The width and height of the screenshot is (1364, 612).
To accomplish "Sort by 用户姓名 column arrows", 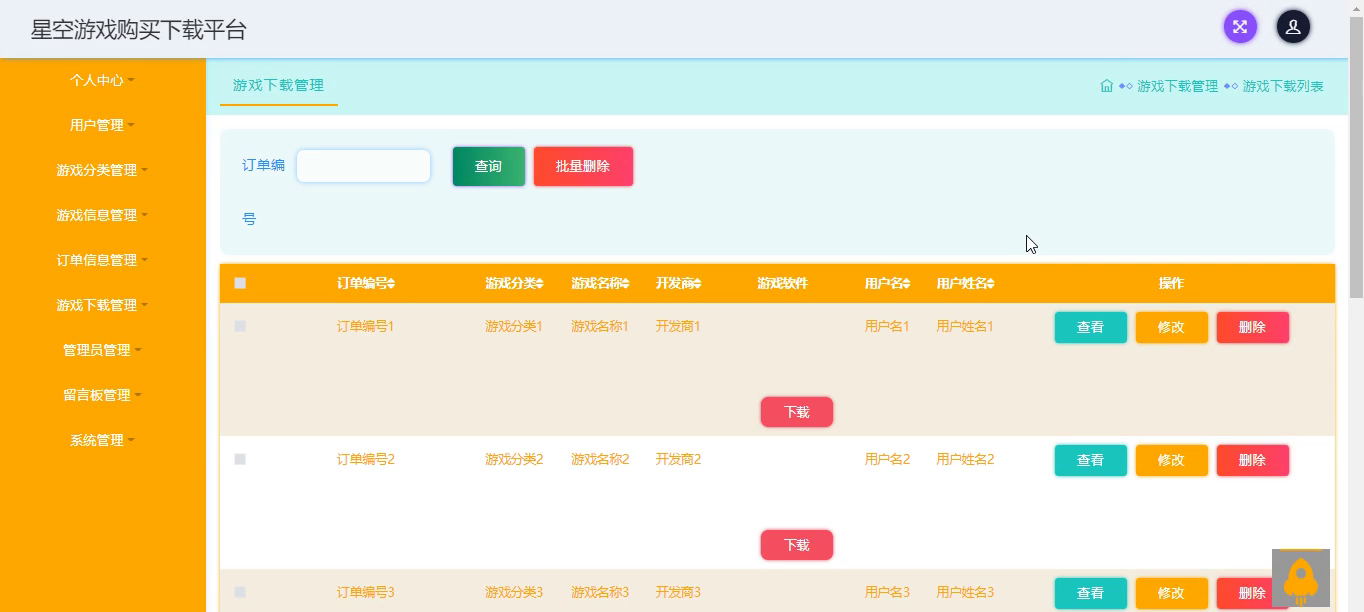I will click(x=991, y=284).
